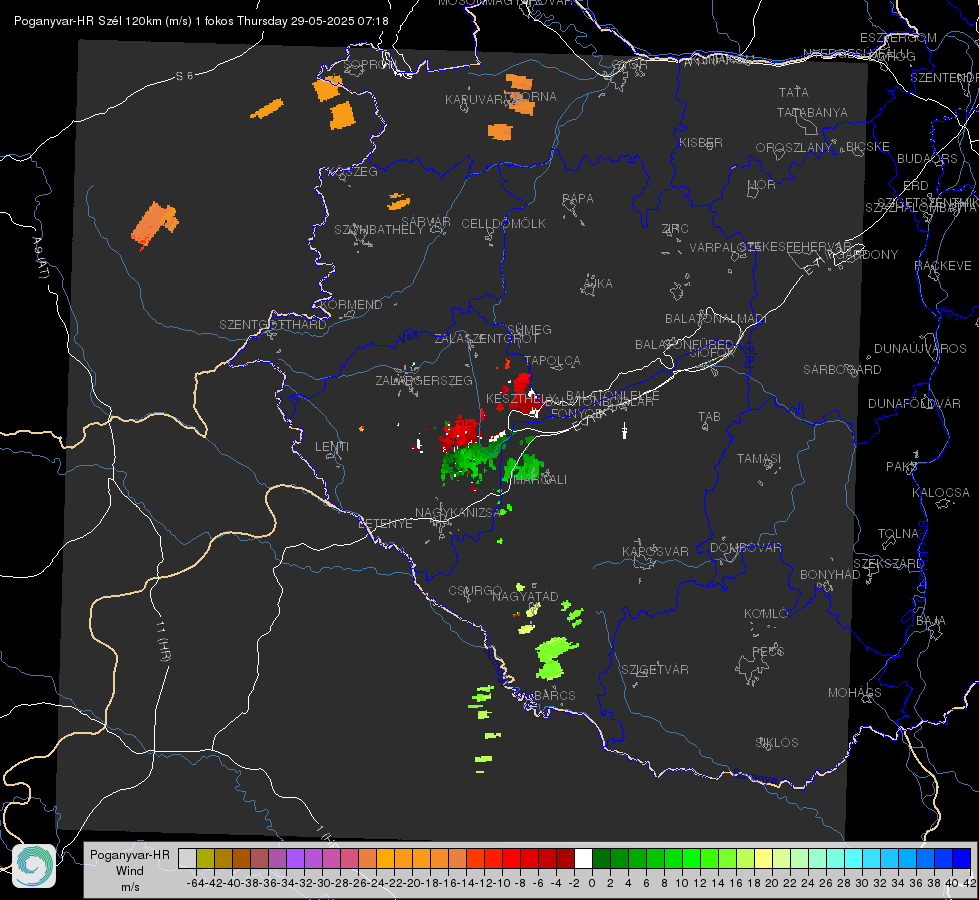
Task: Select the SZOMBATHELY city label
Action: 379,230
